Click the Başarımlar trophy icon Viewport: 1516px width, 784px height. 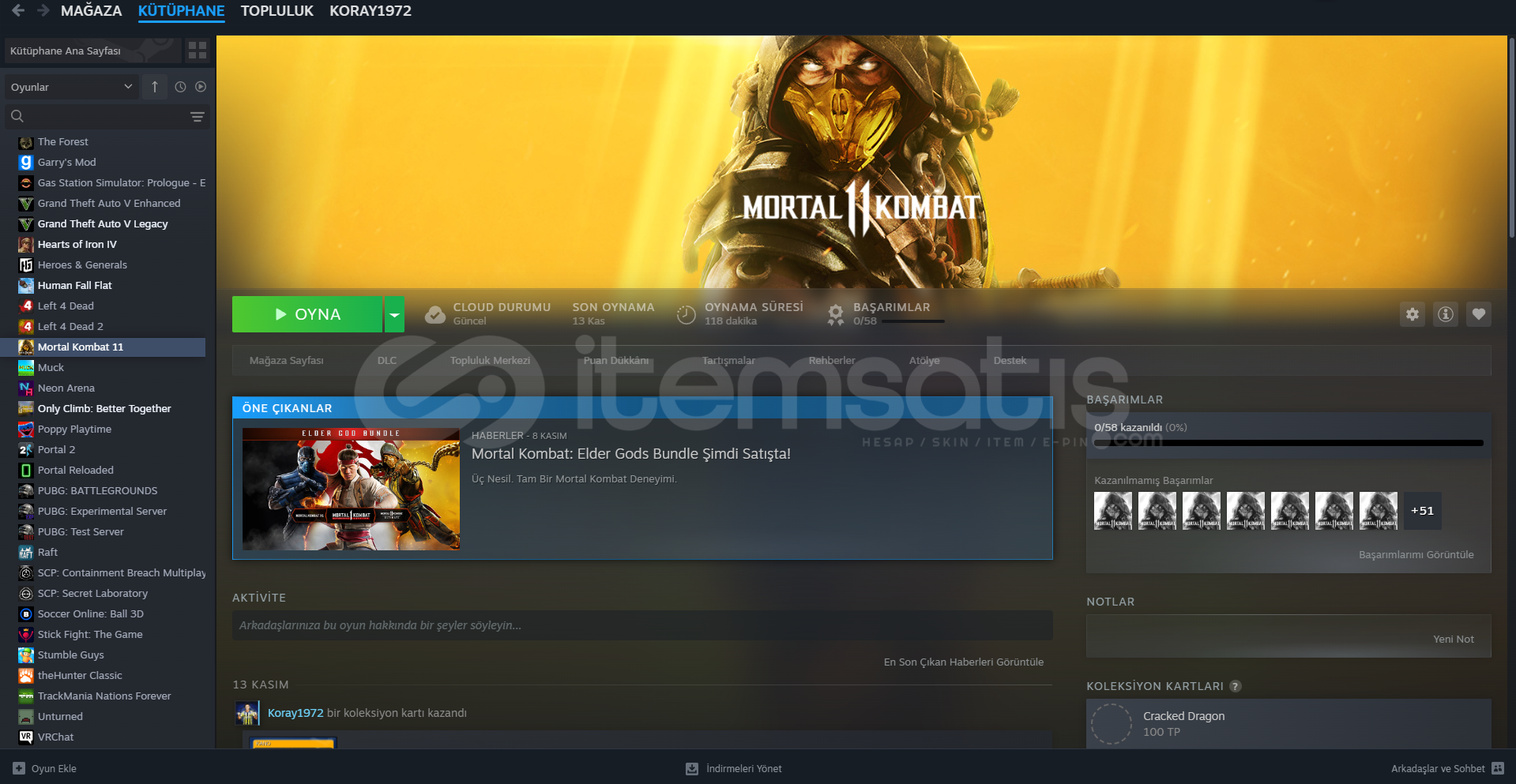835,314
